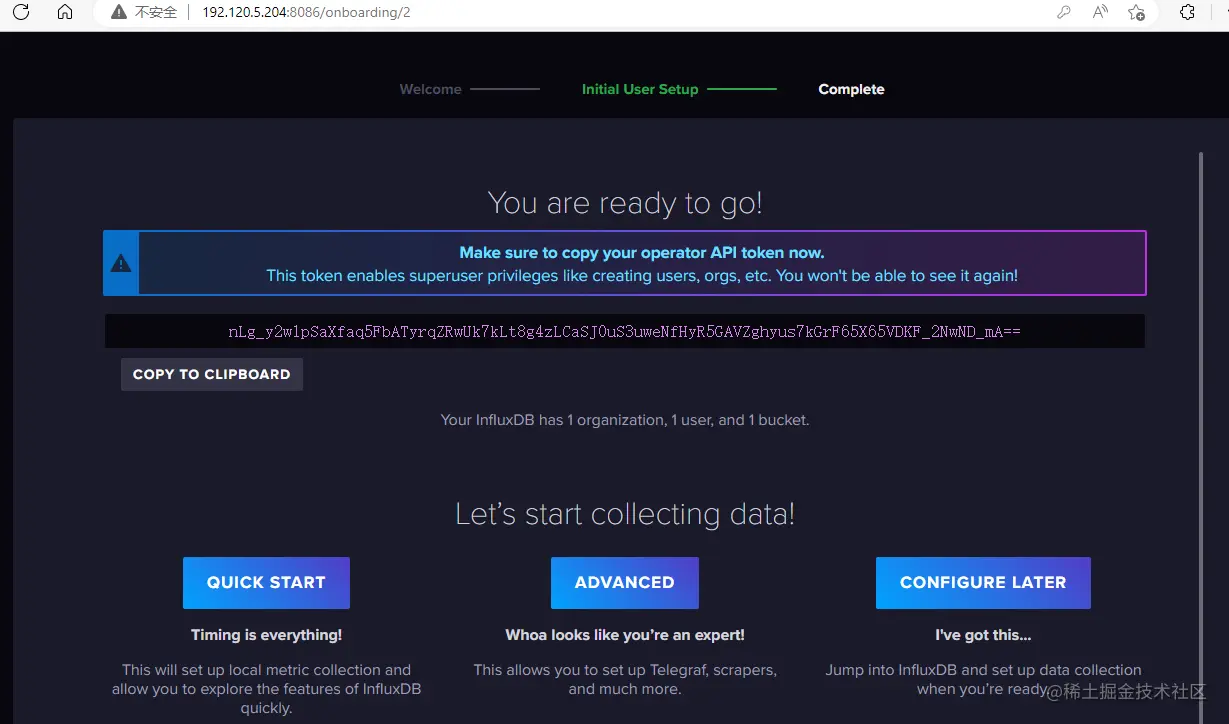Add page to favorites star icon
Viewport: 1229px width, 724px height.
(x=1136, y=13)
